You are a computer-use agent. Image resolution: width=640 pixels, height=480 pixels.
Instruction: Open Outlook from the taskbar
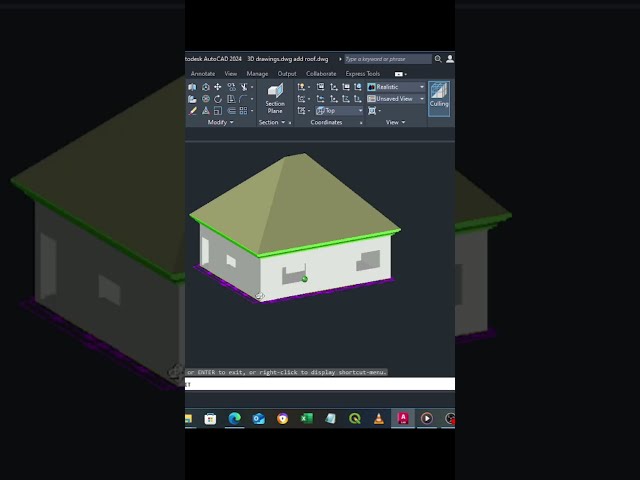[x=258, y=418]
